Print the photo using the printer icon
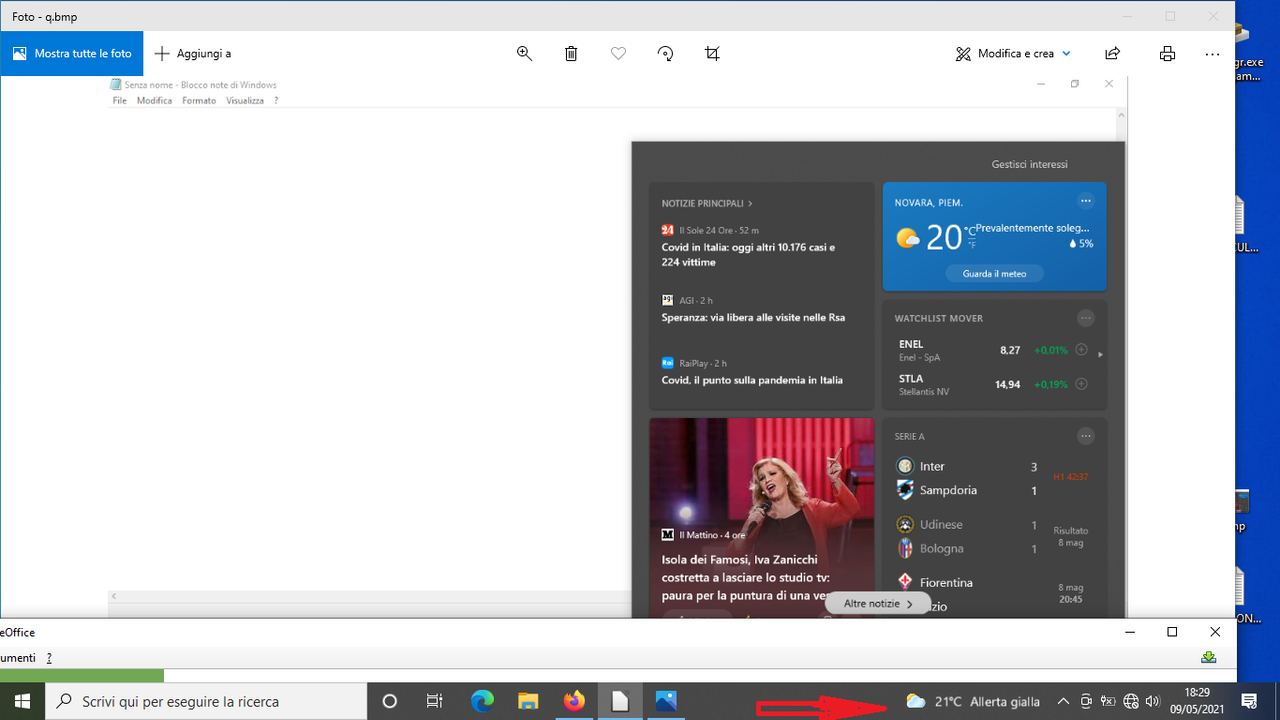Image resolution: width=1280 pixels, height=720 pixels. (1167, 54)
